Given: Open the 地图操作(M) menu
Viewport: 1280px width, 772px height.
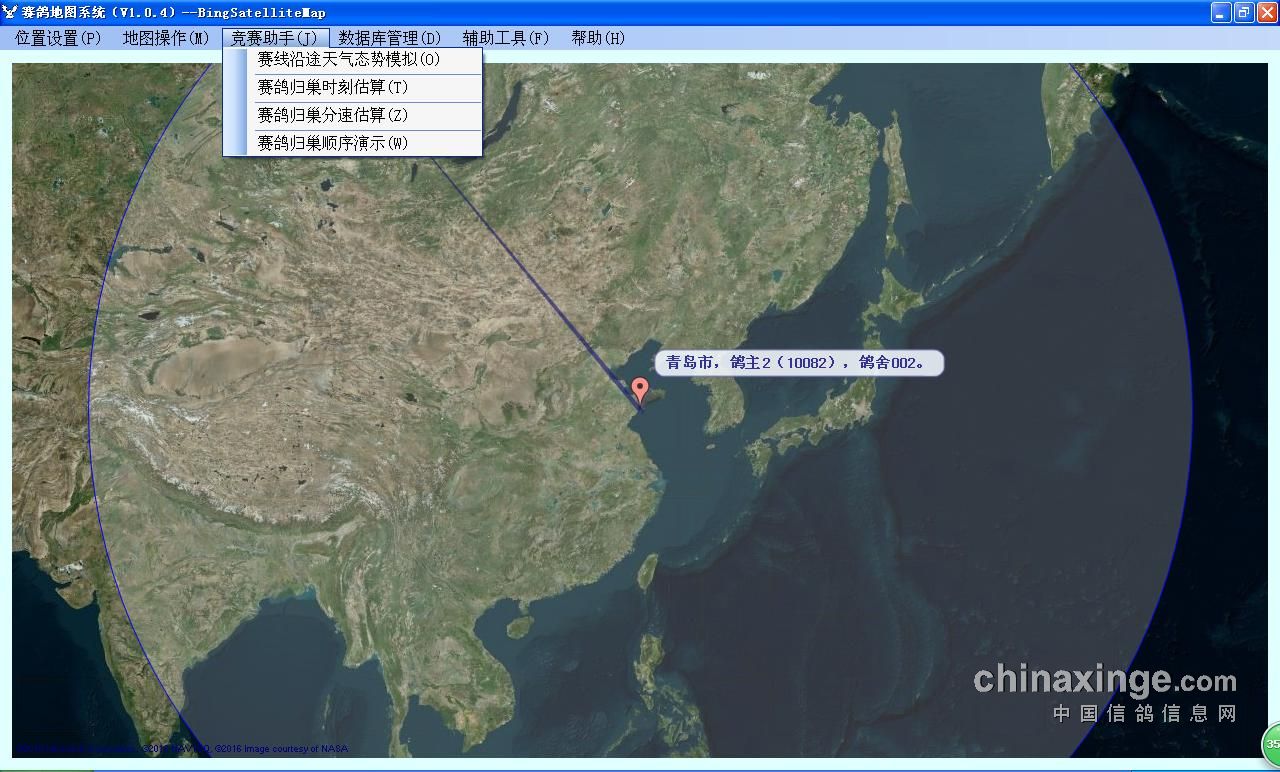Looking at the screenshot, I should pyautogui.click(x=166, y=38).
